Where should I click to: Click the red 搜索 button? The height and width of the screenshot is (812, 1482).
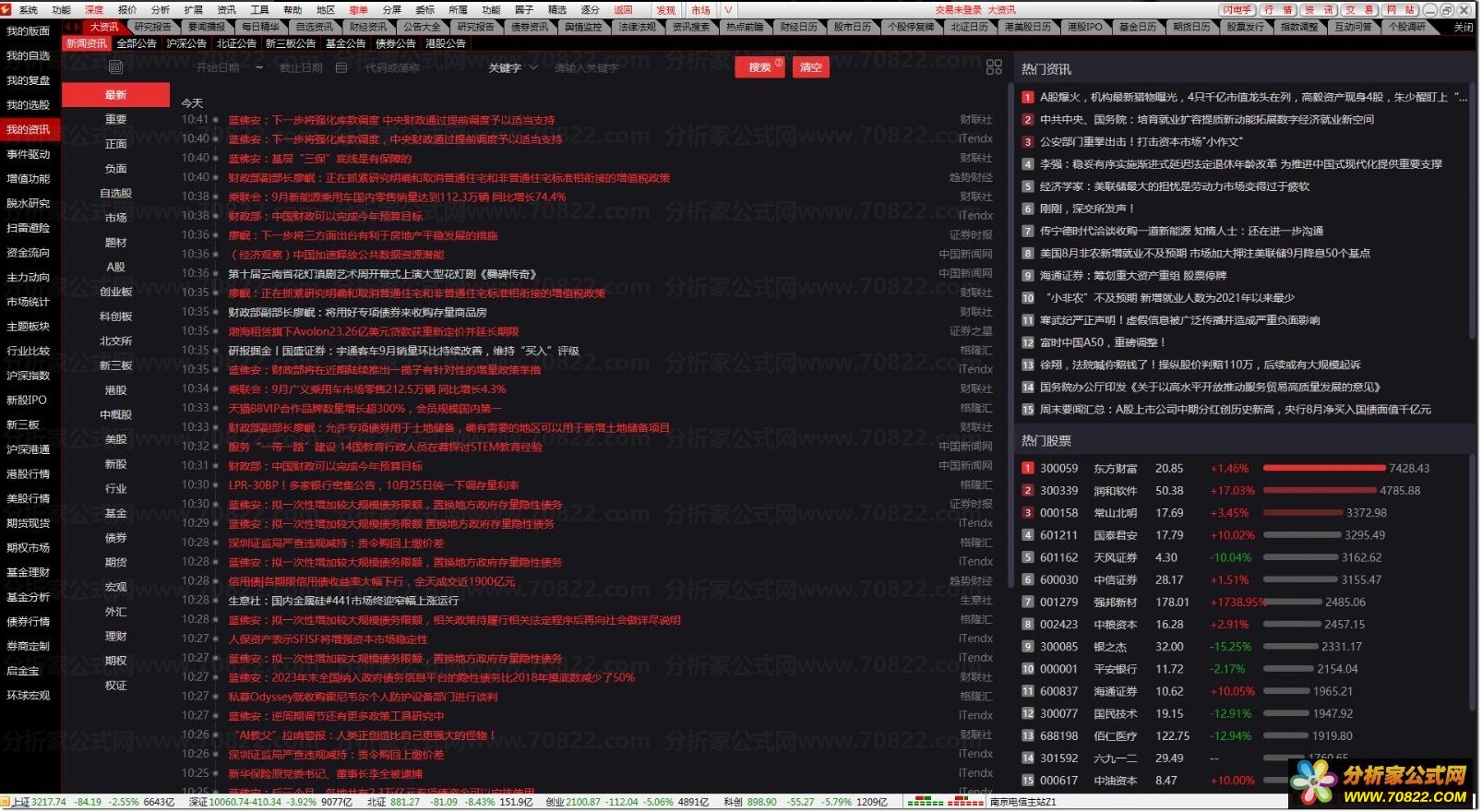click(x=760, y=66)
